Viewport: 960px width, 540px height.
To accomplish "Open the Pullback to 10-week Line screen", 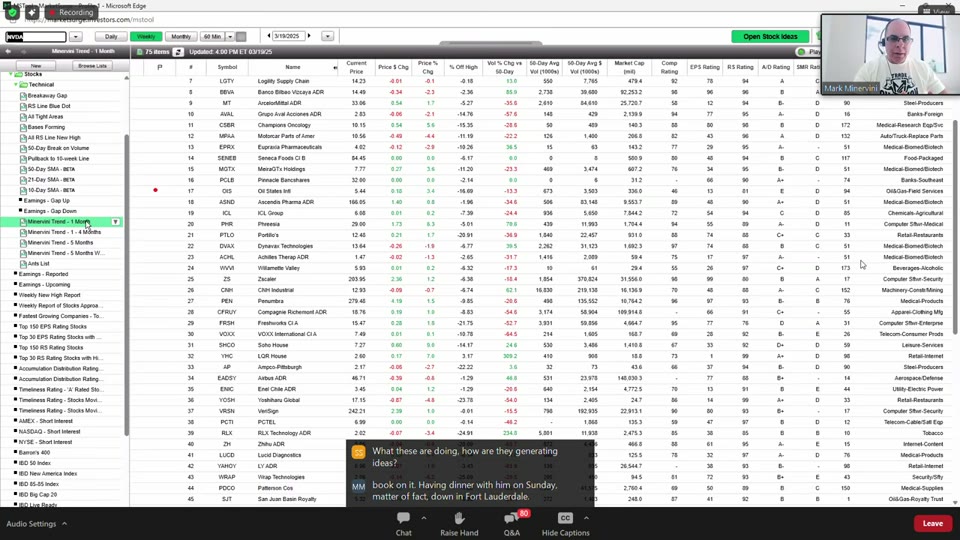I will [x=58, y=159].
